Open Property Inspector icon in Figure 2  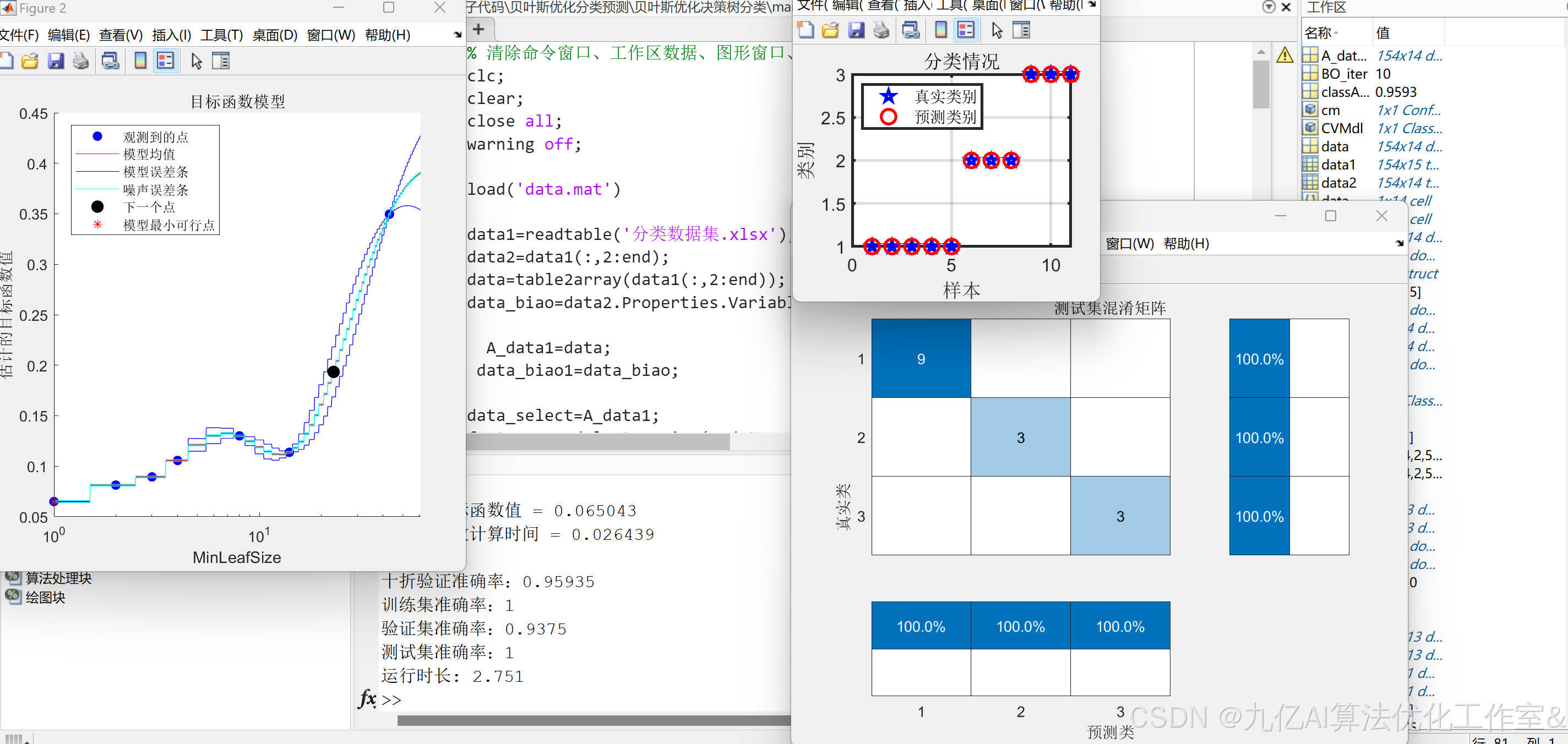click(220, 61)
